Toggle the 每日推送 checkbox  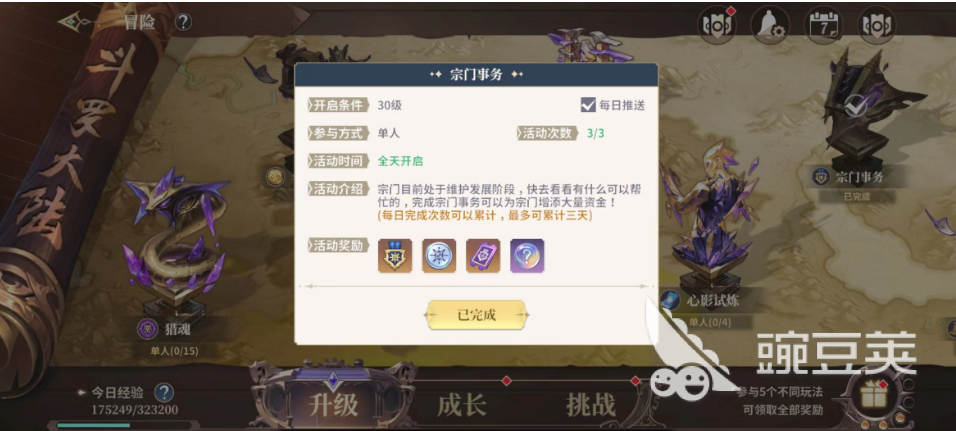click(x=588, y=105)
